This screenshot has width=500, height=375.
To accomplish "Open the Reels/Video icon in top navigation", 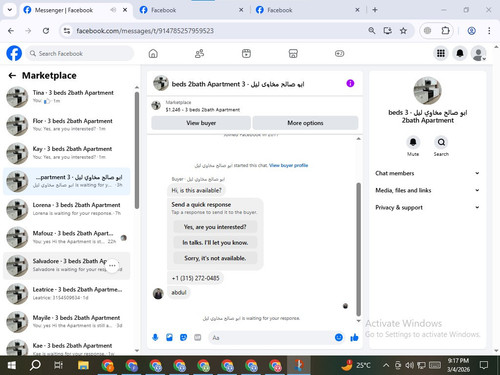I will point(246,53).
